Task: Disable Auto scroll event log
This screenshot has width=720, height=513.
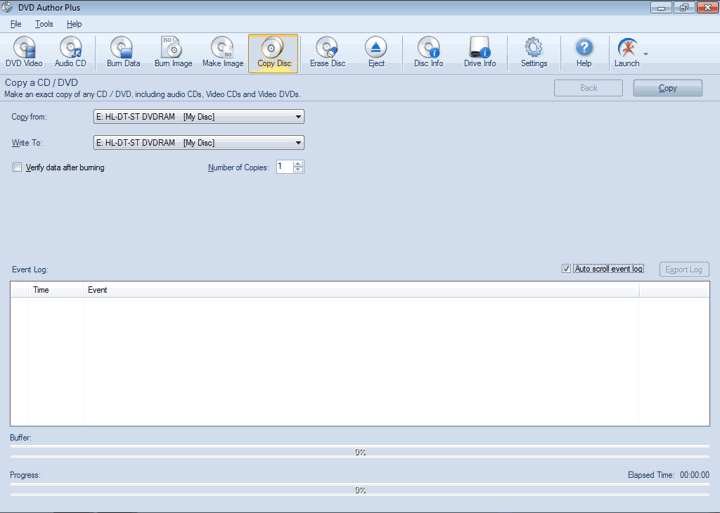Action: point(566,269)
